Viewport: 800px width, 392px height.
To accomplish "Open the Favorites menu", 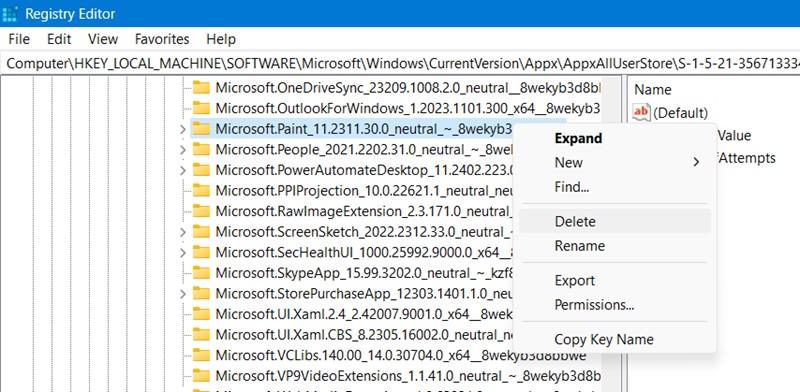I will (162, 39).
